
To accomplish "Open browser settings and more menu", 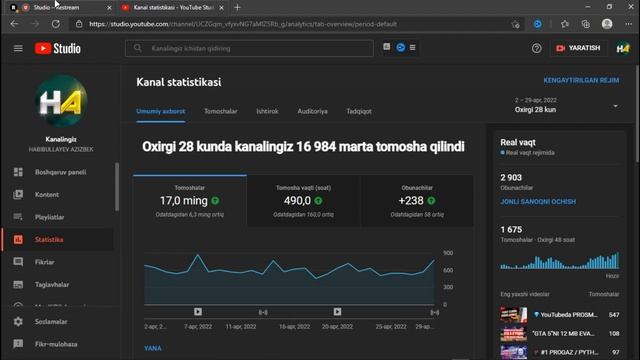I will 628,24.
